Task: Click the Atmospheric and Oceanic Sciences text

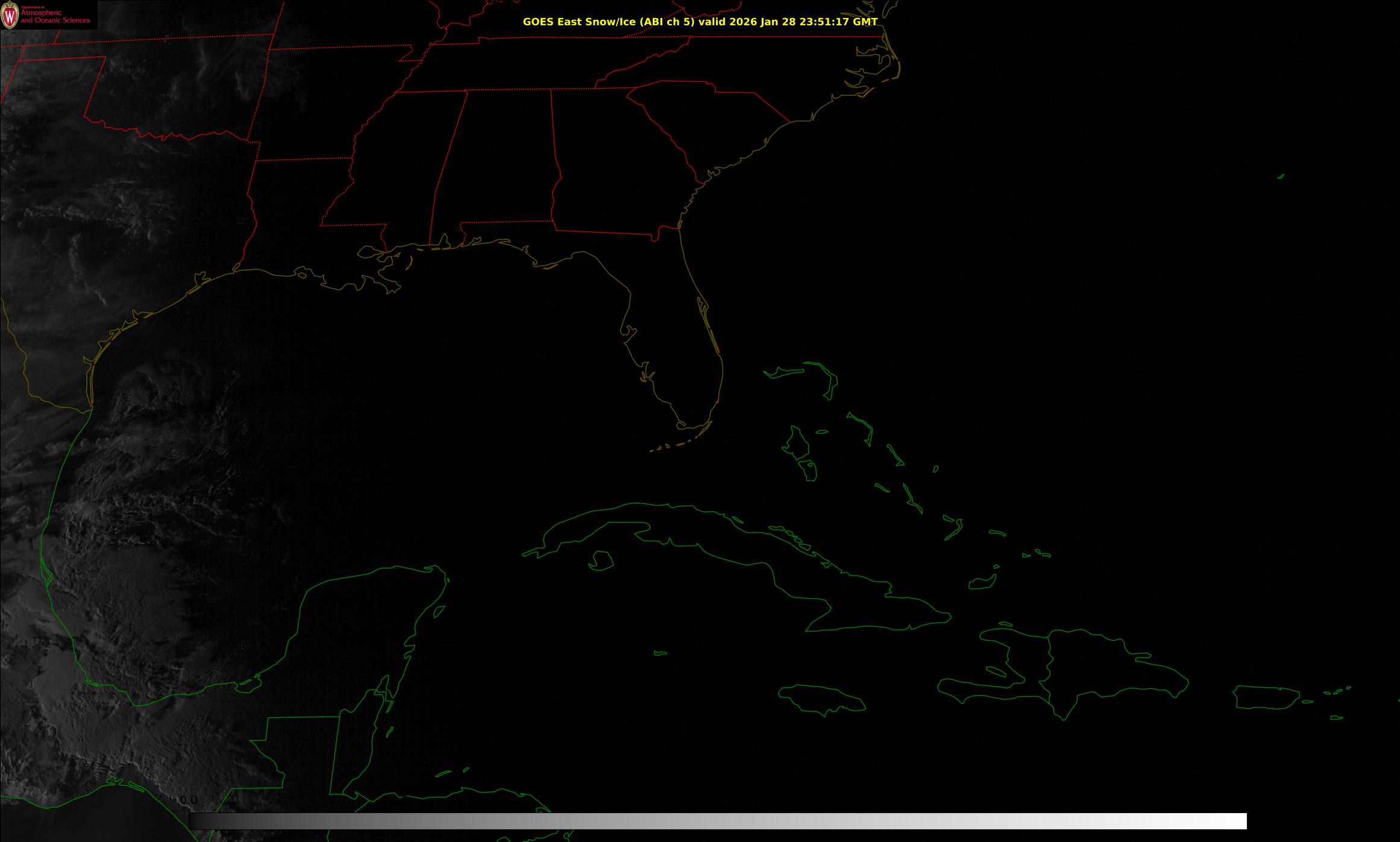Action: (x=55, y=17)
